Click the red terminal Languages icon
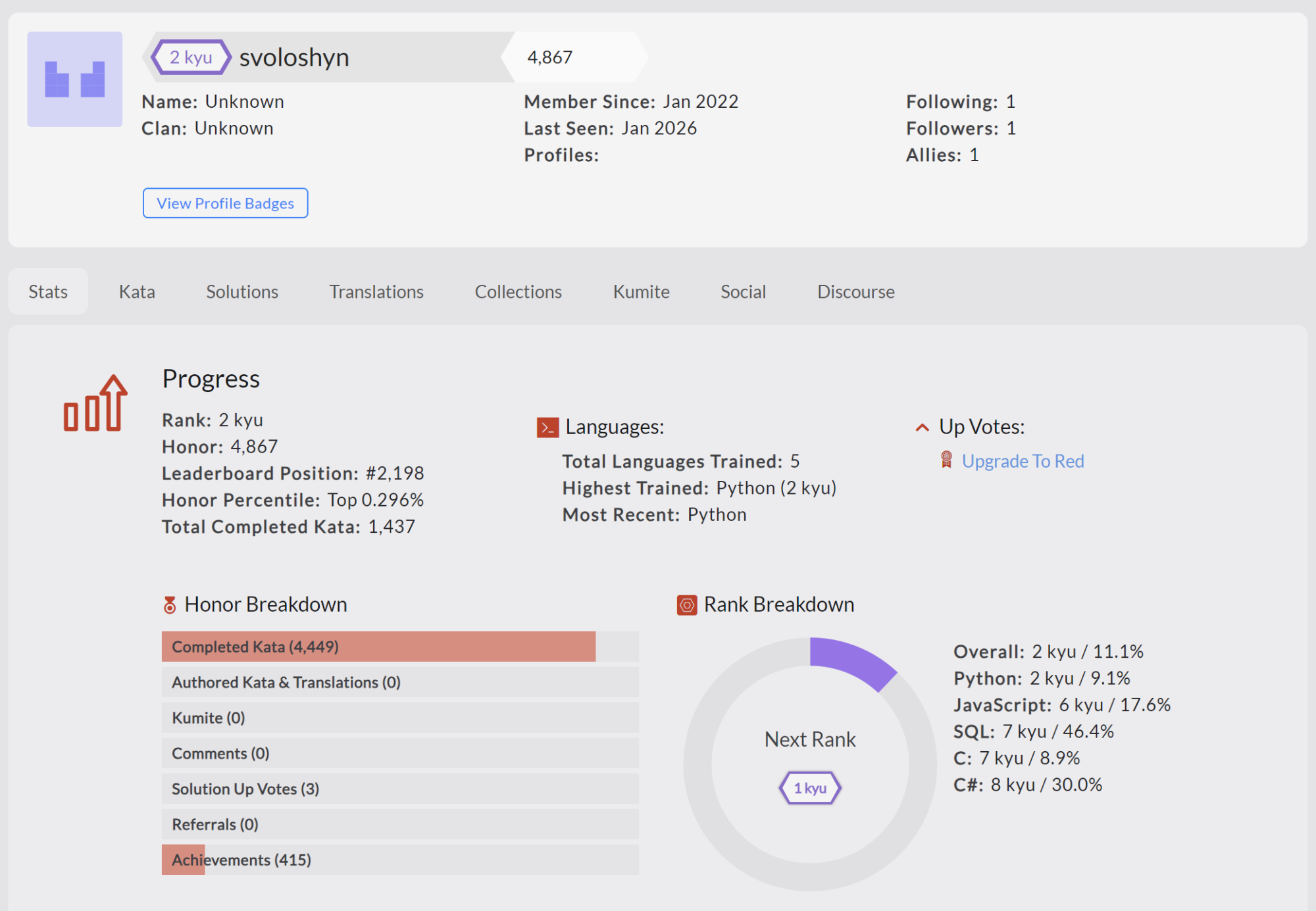The width and height of the screenshot is (1316, 911). pyautogui.click(x=547, y=428)
